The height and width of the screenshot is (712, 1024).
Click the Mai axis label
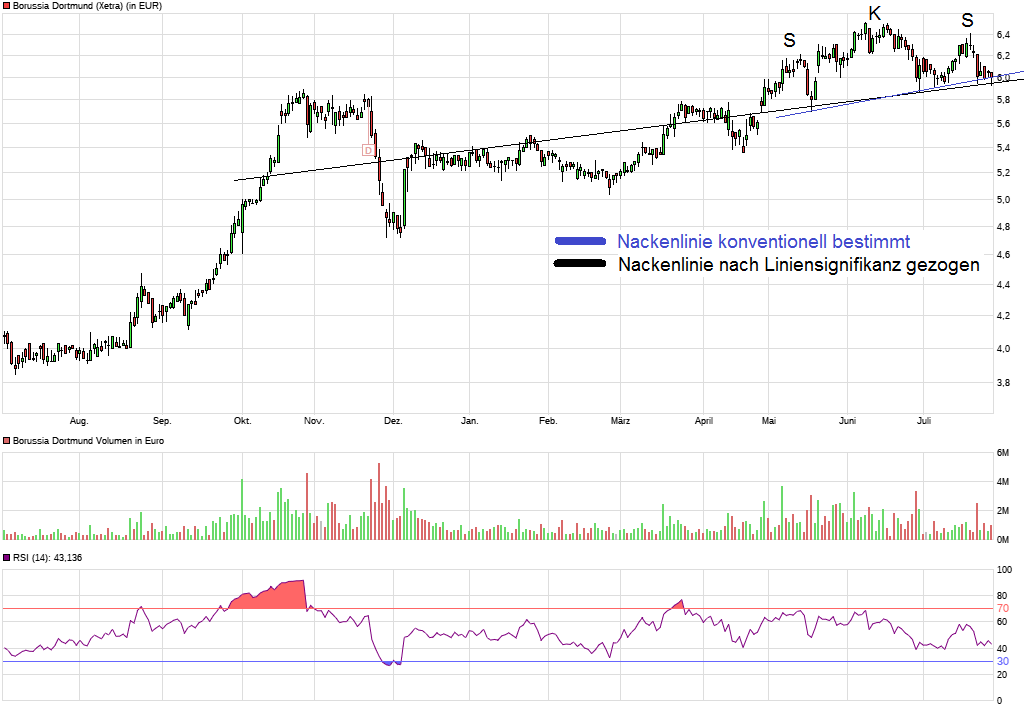pyautogui.click(x=769, y=421)
